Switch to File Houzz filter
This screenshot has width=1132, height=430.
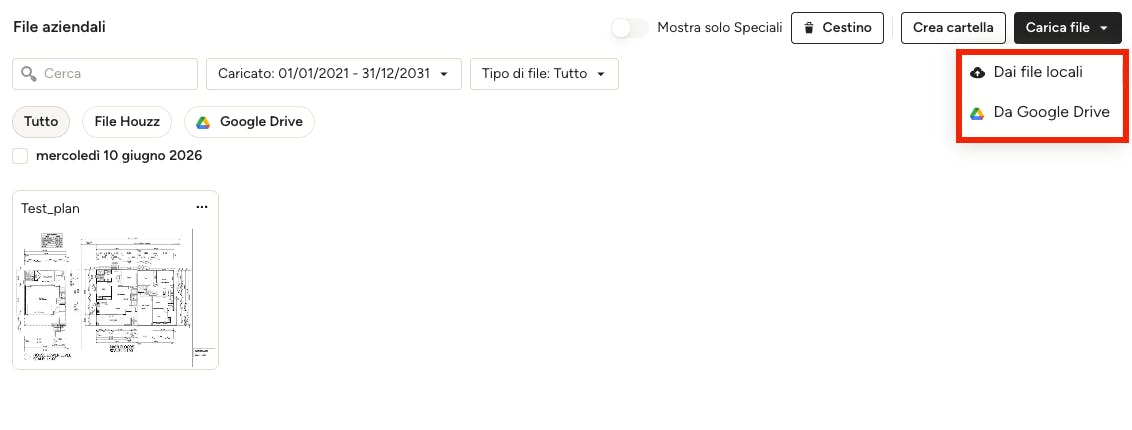(x=127, y=122)
